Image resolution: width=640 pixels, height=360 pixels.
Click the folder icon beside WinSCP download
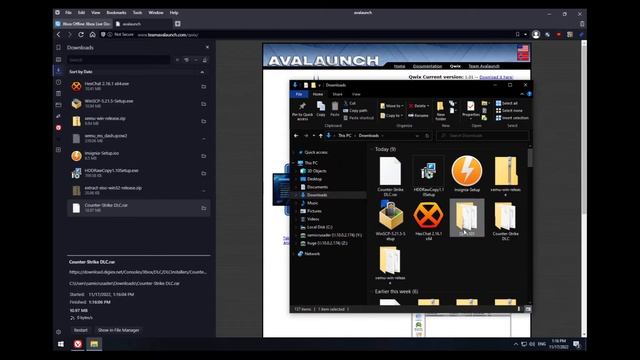click(203, 104)
